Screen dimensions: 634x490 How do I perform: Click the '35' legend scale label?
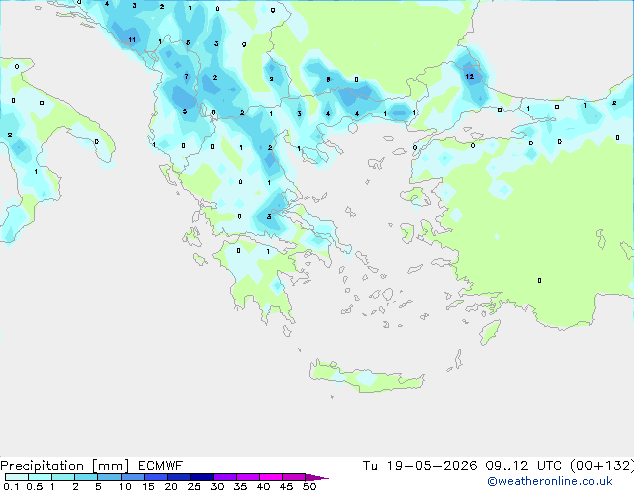[240, 486]
